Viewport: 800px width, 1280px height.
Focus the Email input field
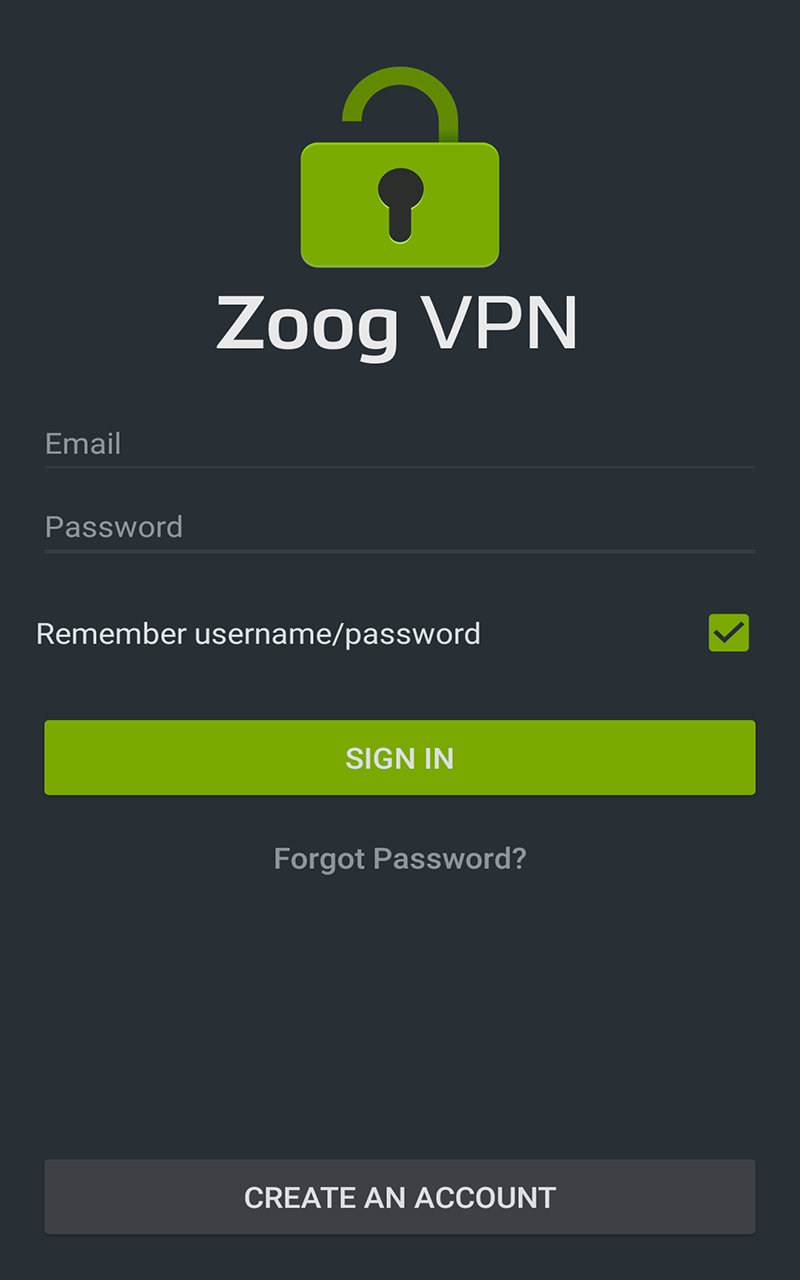tap(400, 443)
